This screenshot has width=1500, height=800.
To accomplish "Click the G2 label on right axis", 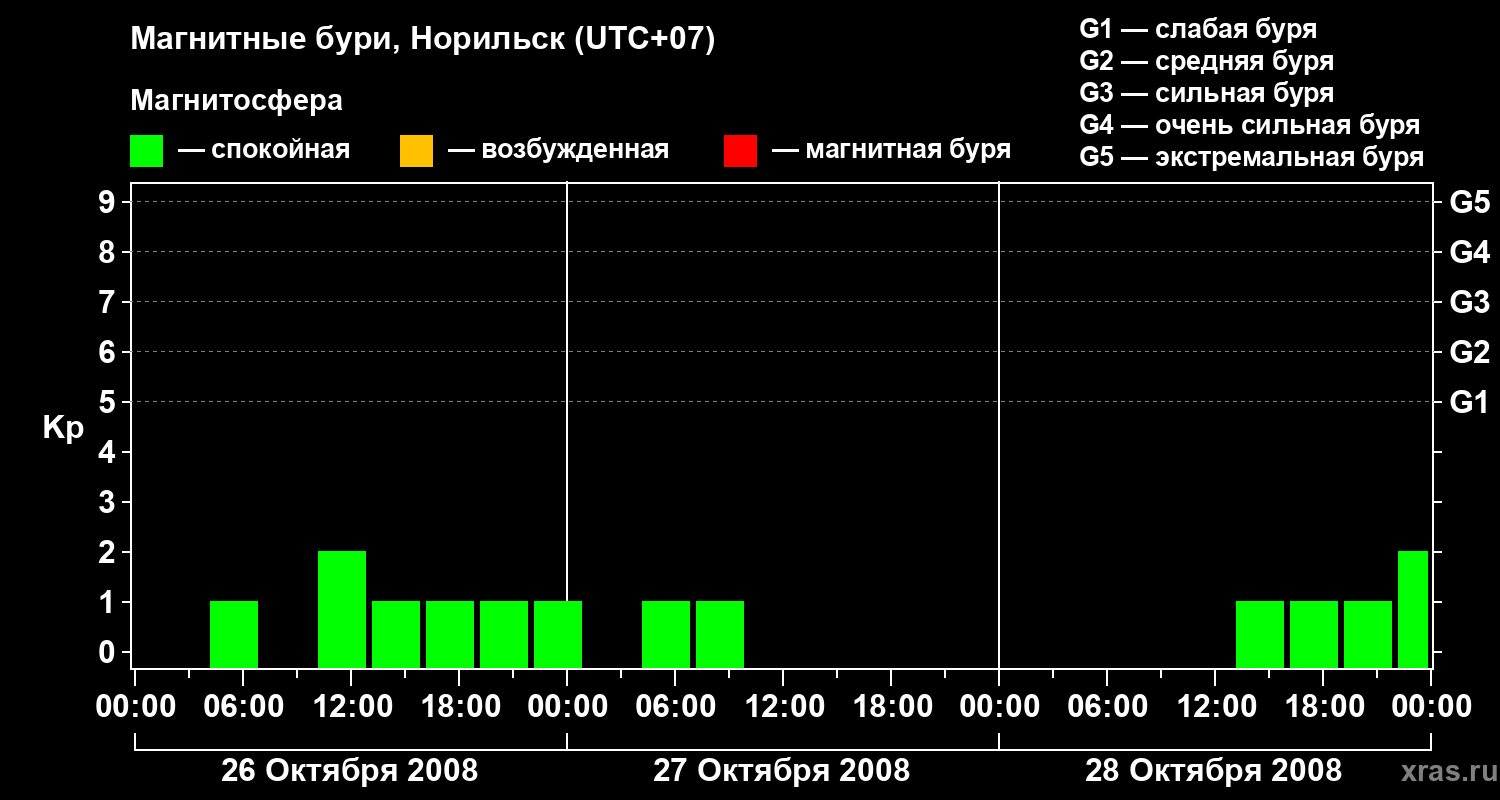I will 1470,352.
